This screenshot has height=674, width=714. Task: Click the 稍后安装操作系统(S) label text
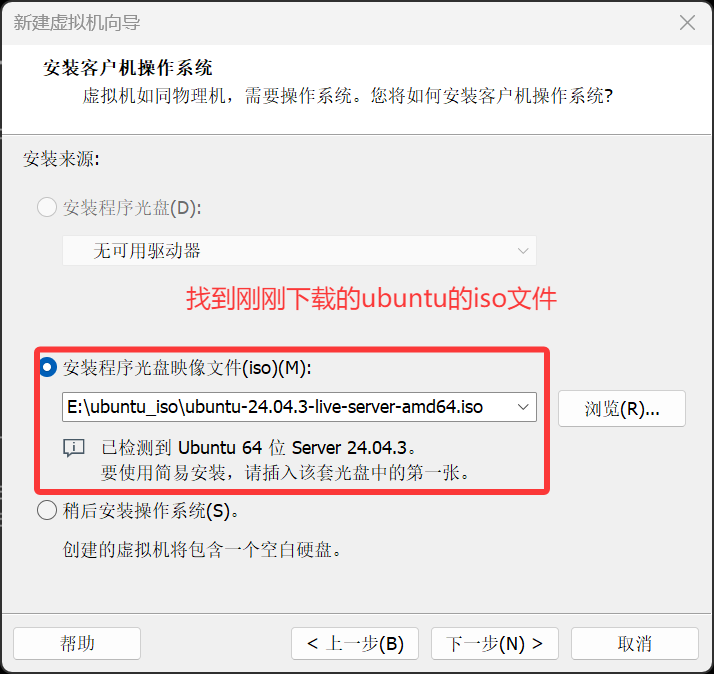coord(151,511)
